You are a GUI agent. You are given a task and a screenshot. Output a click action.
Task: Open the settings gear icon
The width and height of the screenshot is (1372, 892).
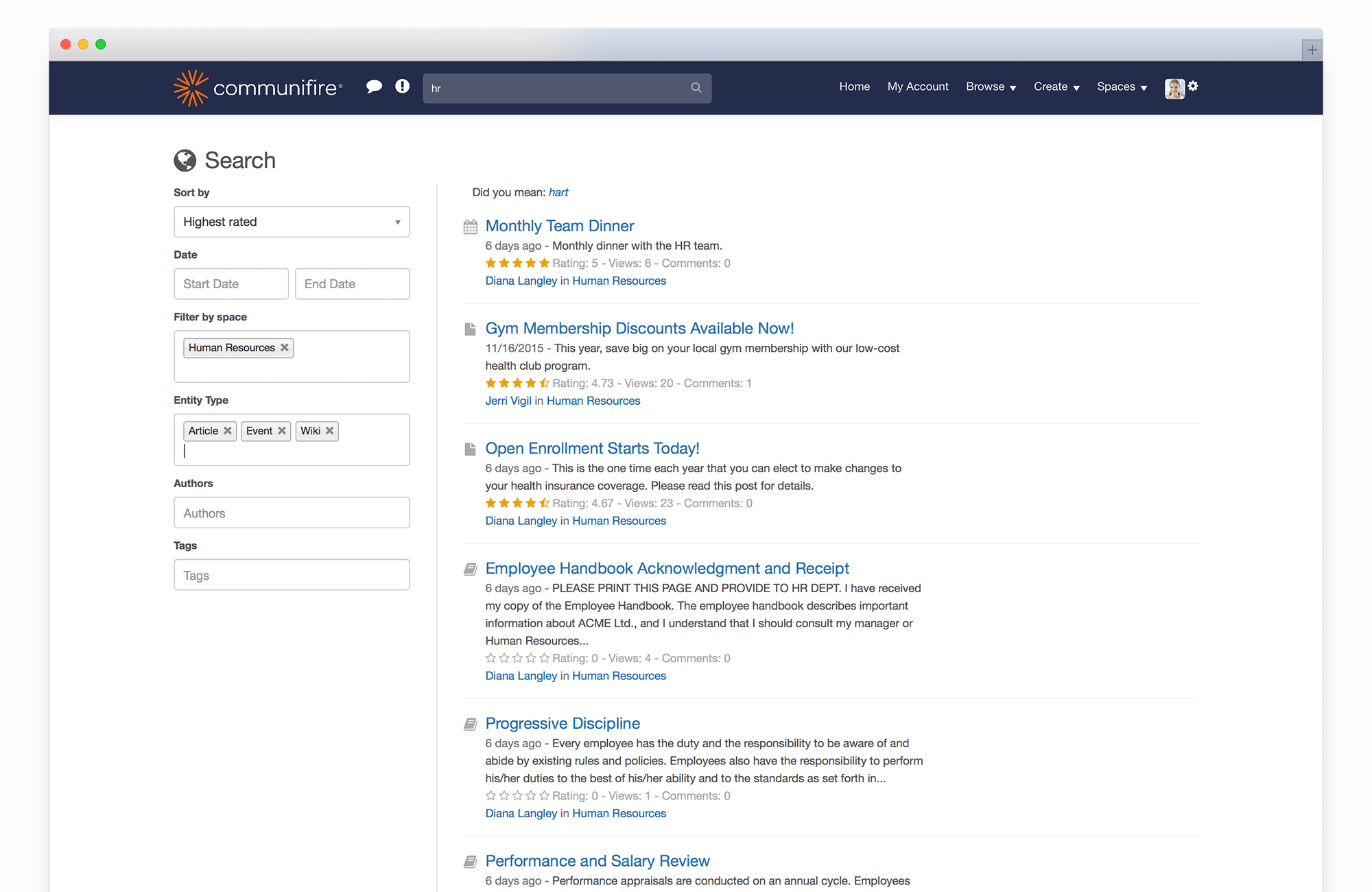1194,86
